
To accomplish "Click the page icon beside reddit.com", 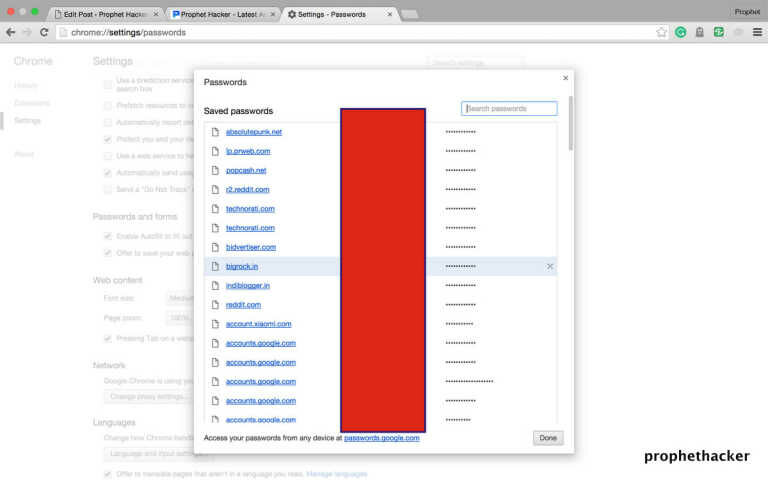I will pyautogui.click(x=215, y=305).
